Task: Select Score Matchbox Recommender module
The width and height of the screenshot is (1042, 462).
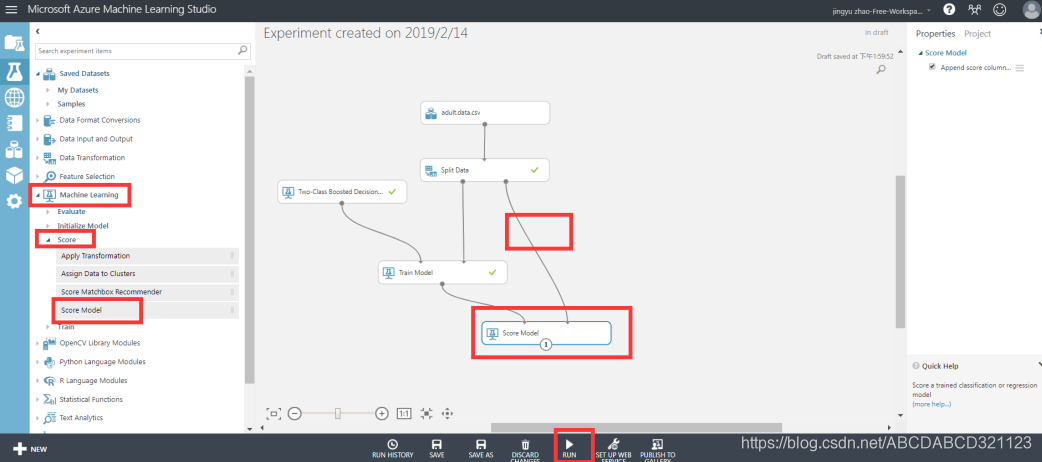Action: coord(148,292)
